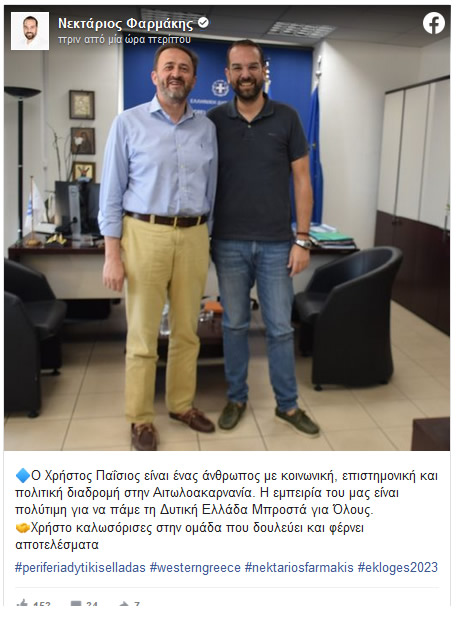Open the photo of the two men
Screen dimensions: 459x618
click(x=227, y=228)
